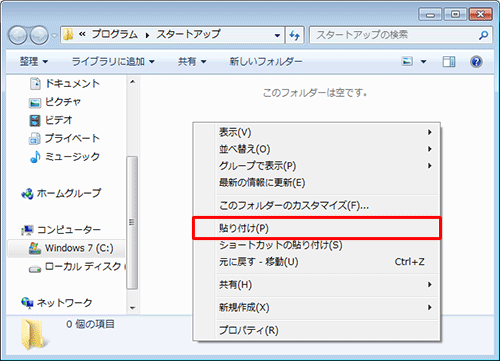Select ビデオ library in navigation pane
This screenshot has width=500, height=361.
[51, 120]
